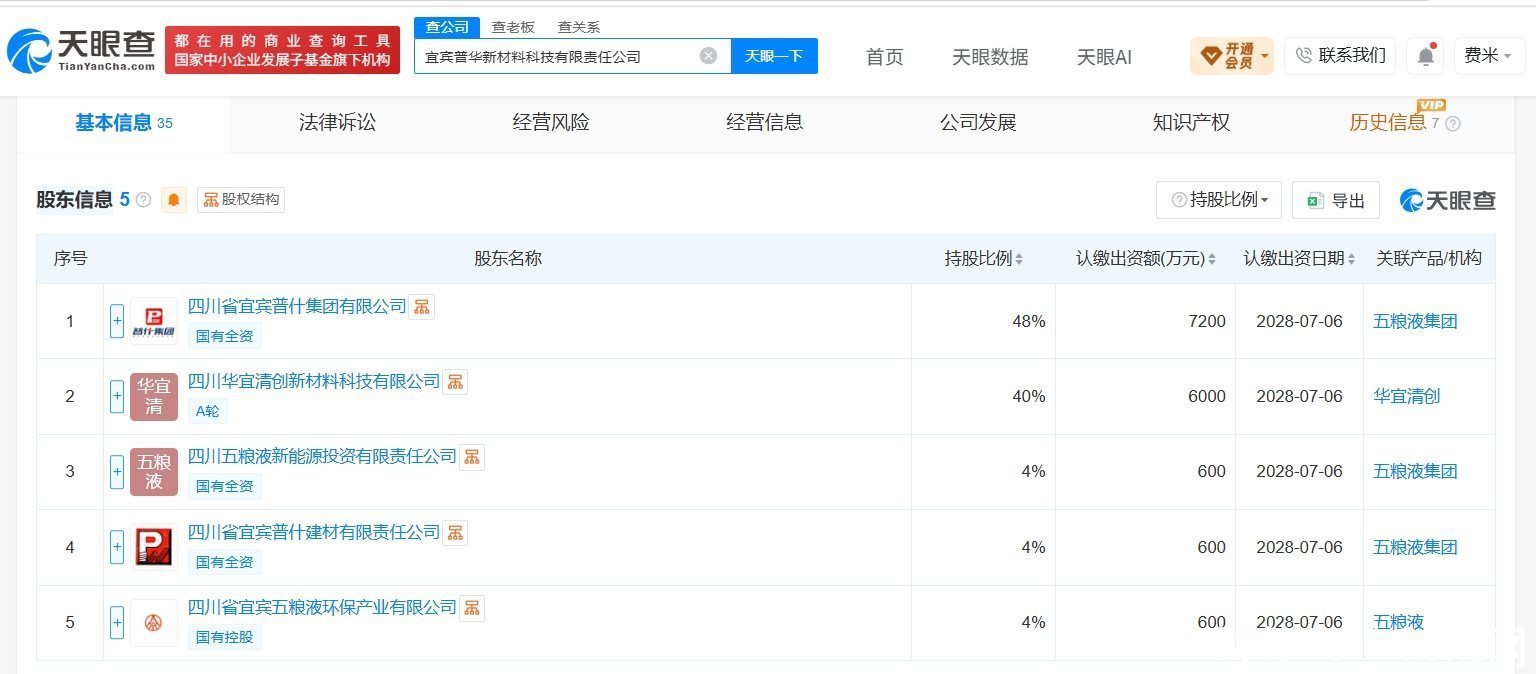Go to 首页 in top navigation
The image size is (1536, 674).
885,57
